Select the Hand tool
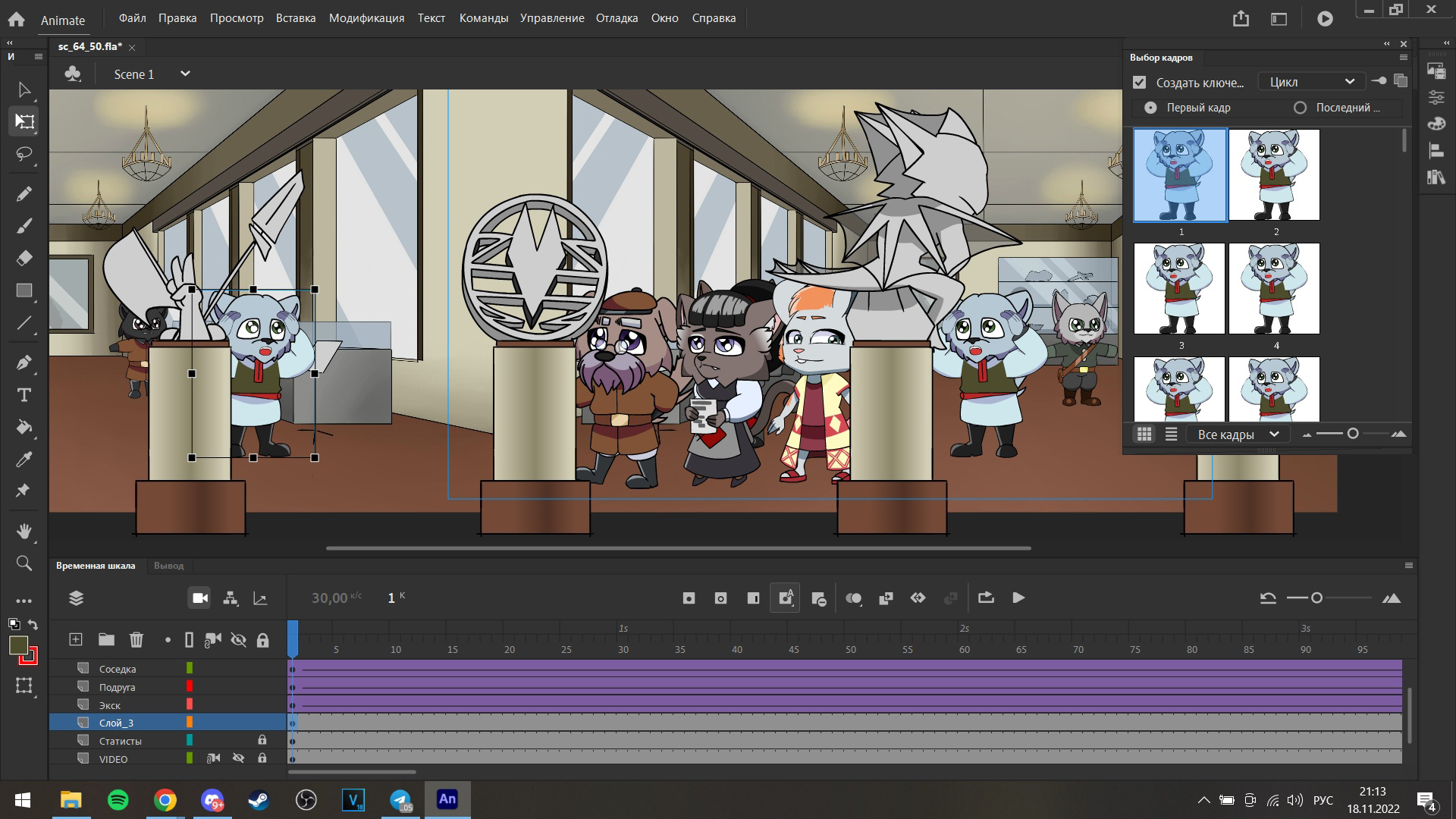 24,531
